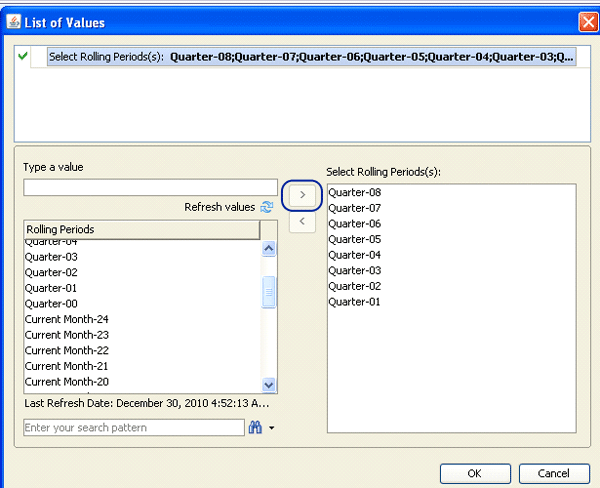Select Current Month-24 in the list
This screenshot has height=488, width=600.
tap(66, 319)
